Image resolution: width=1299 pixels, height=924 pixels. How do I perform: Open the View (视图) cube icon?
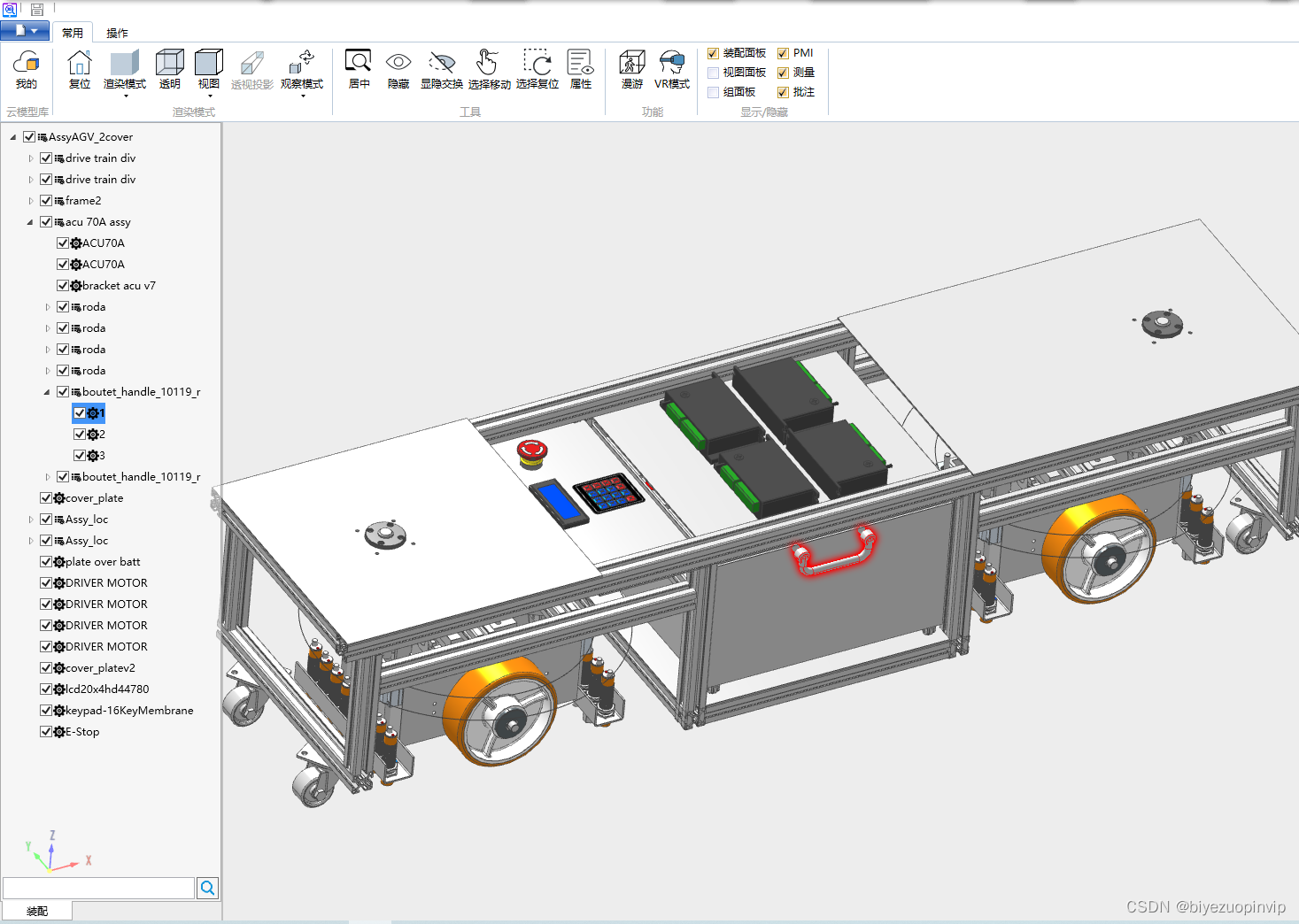[x=209, y=63]
